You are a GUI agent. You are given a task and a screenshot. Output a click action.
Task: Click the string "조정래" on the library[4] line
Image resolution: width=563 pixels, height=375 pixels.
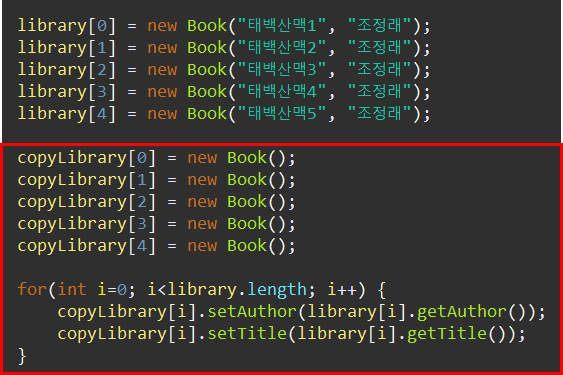(x=379, y=114)
